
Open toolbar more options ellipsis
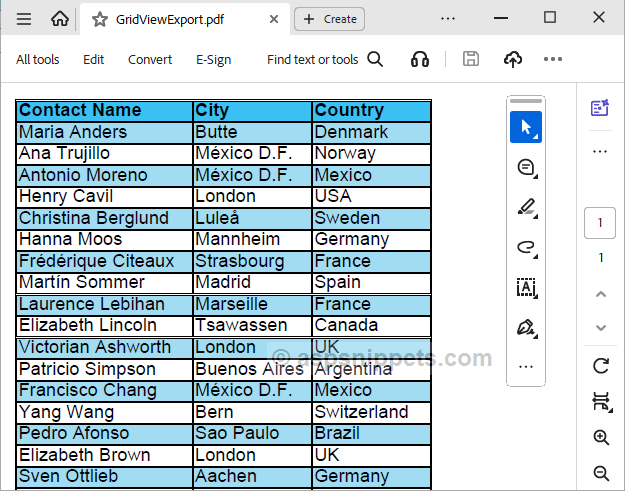pos(553,59)
